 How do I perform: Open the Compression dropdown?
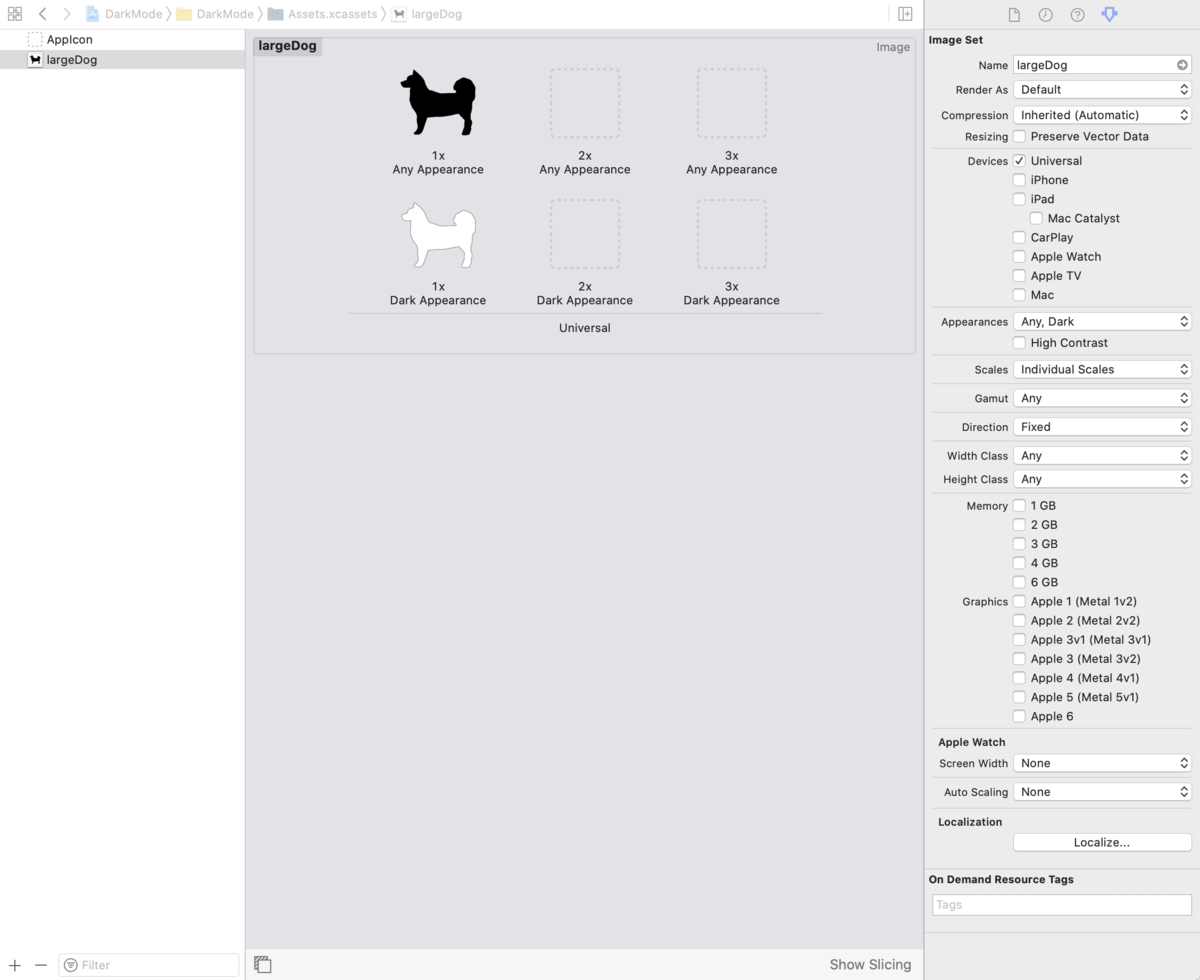coord(1102,115)
